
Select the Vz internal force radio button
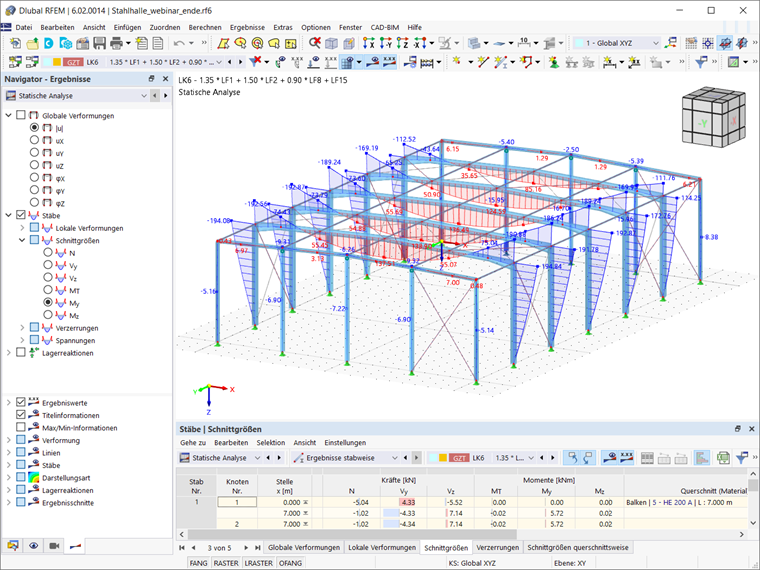click(47, 277)
